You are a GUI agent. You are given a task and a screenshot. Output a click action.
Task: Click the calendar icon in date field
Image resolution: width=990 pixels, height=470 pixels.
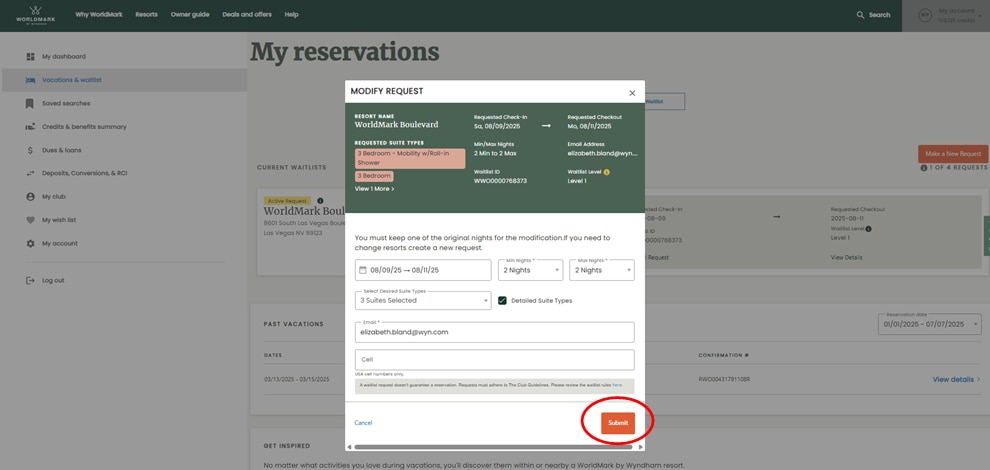(363, 270)
